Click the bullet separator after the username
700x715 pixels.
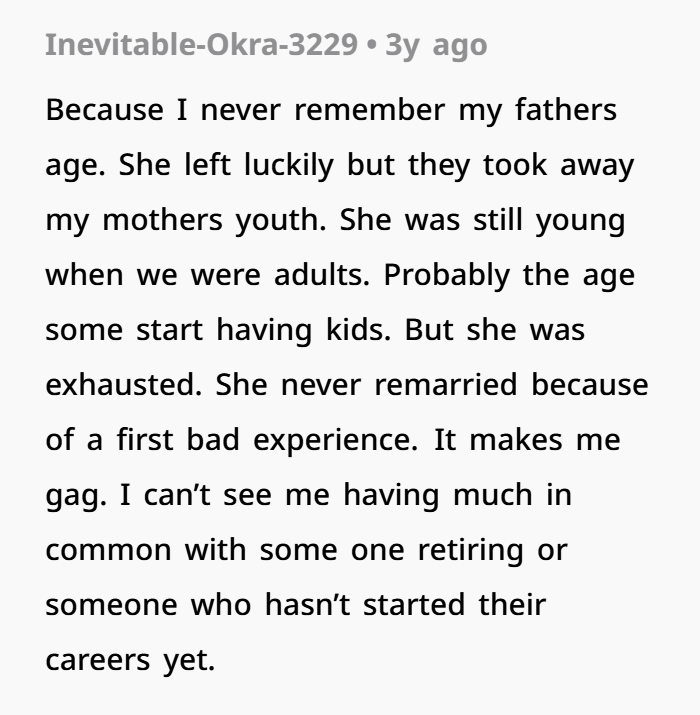[x=373, y=46]
